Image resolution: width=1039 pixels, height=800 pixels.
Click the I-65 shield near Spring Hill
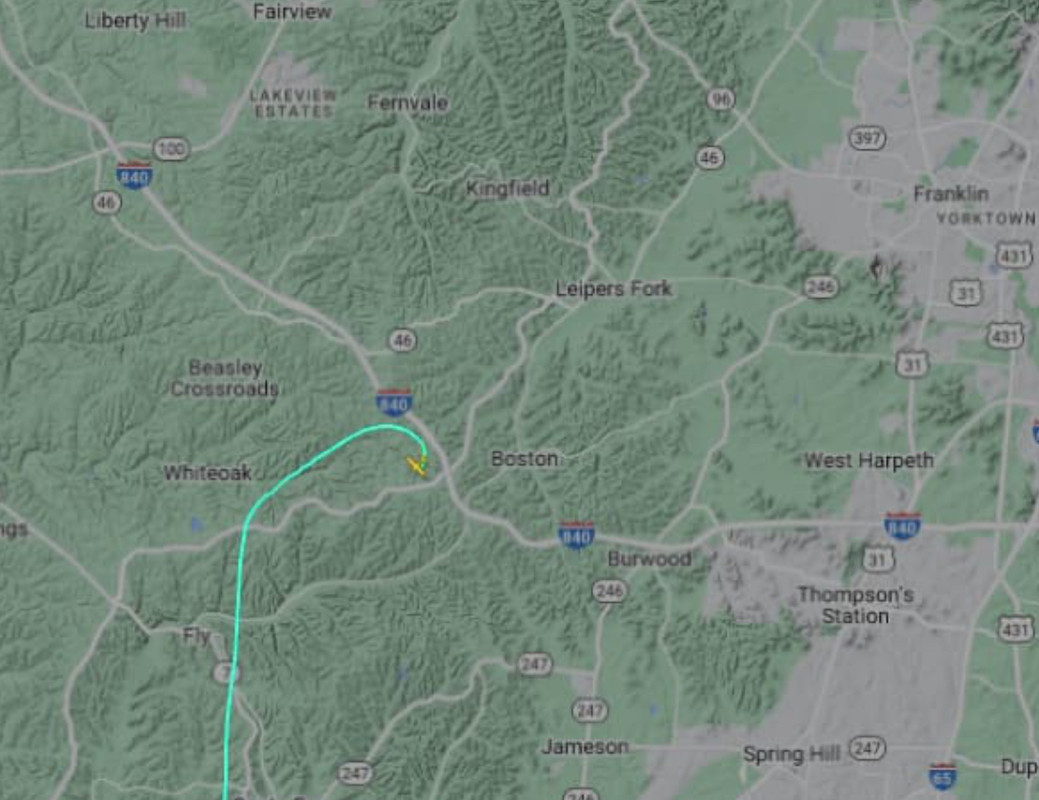(x=942, y=776)
